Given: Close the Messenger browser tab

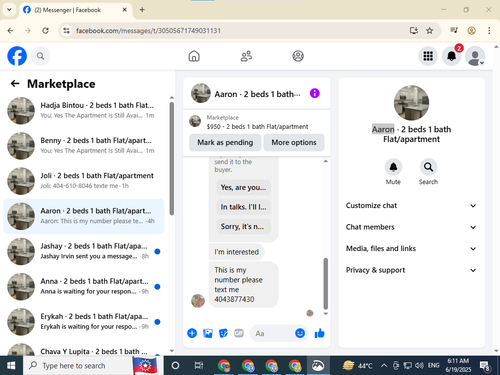Looking at the screenshot, I should pos(124,10).
